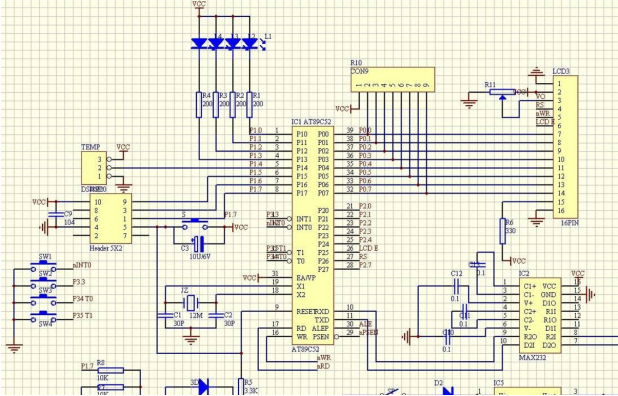Image resolution: width=618 pixels, height=396 pixels.
Task: Click the nINT0 net label by SW1
Action: [x=82, y=265]
